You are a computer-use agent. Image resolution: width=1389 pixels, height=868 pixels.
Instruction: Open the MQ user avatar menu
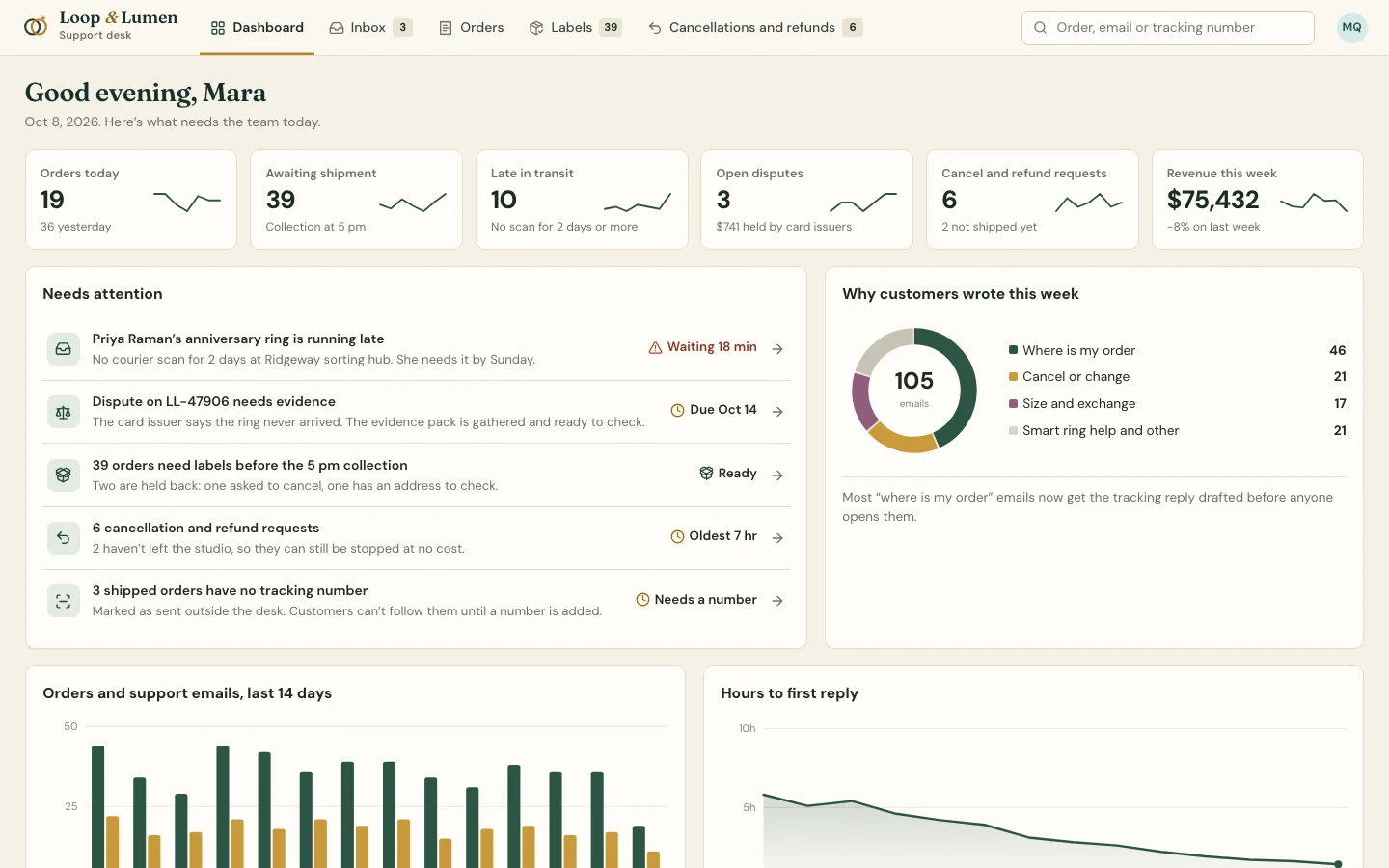click(1351, 27)
